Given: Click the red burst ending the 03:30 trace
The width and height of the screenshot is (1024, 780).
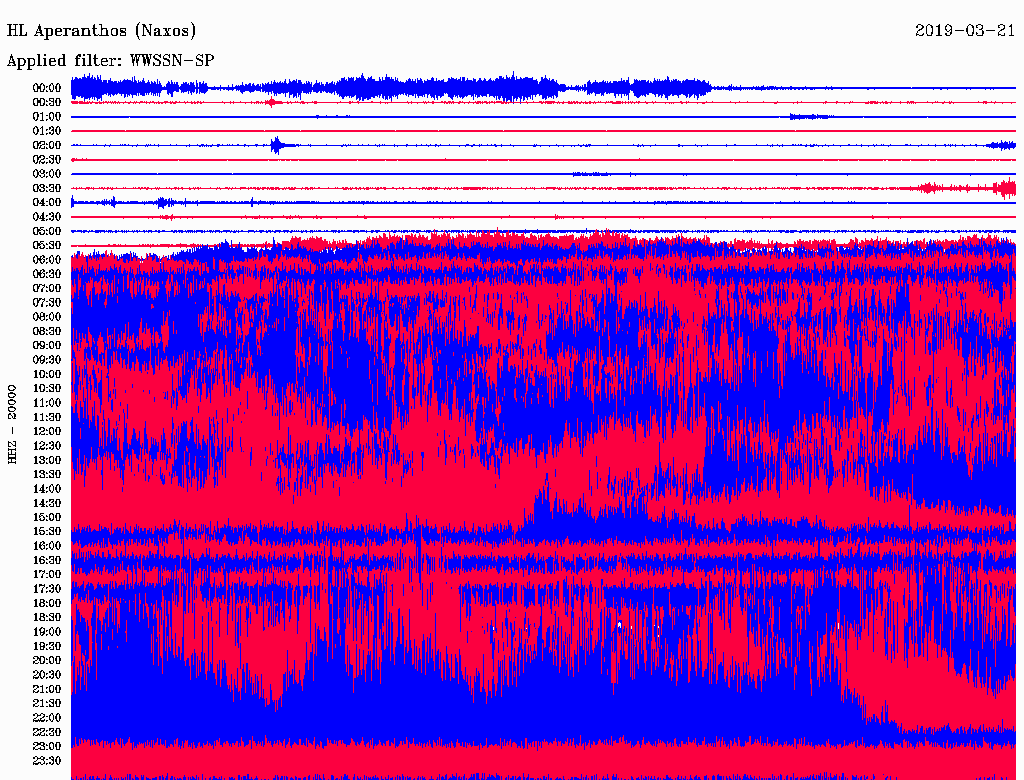Looking at the screenshot, I should pyautogui.click(x=1004, y=188).
